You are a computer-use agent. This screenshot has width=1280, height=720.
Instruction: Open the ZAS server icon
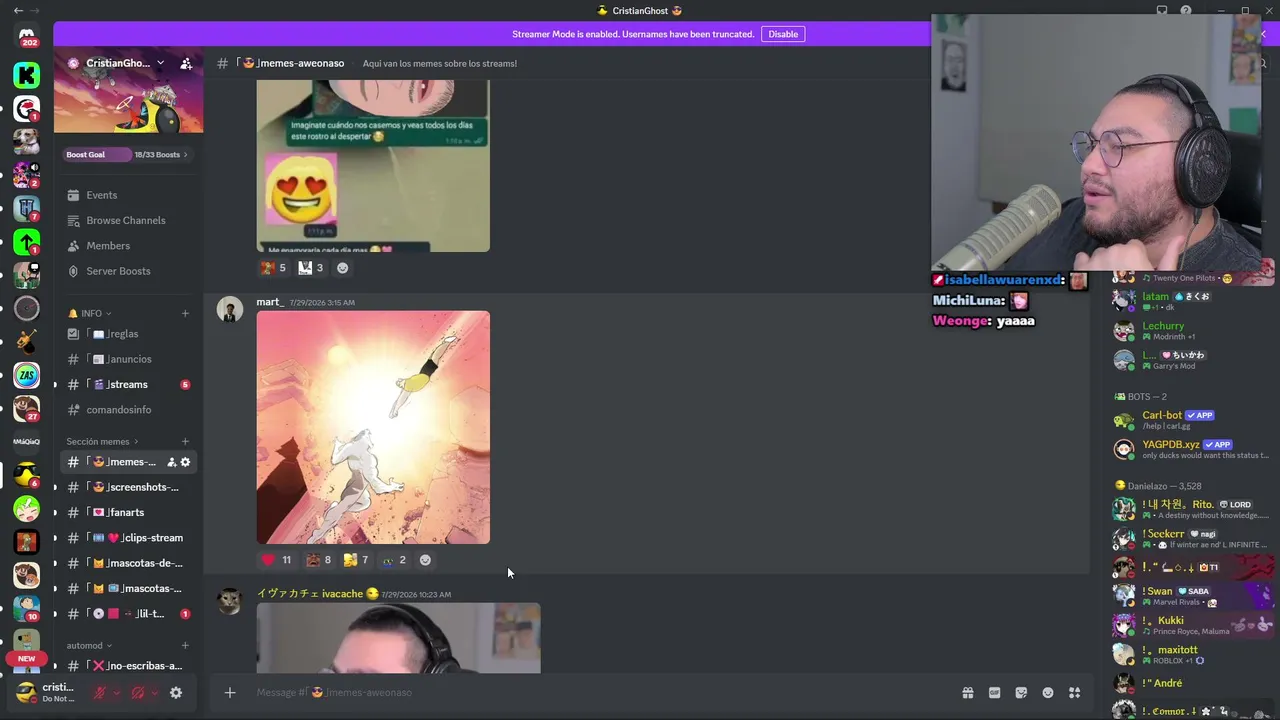point(27,375)
